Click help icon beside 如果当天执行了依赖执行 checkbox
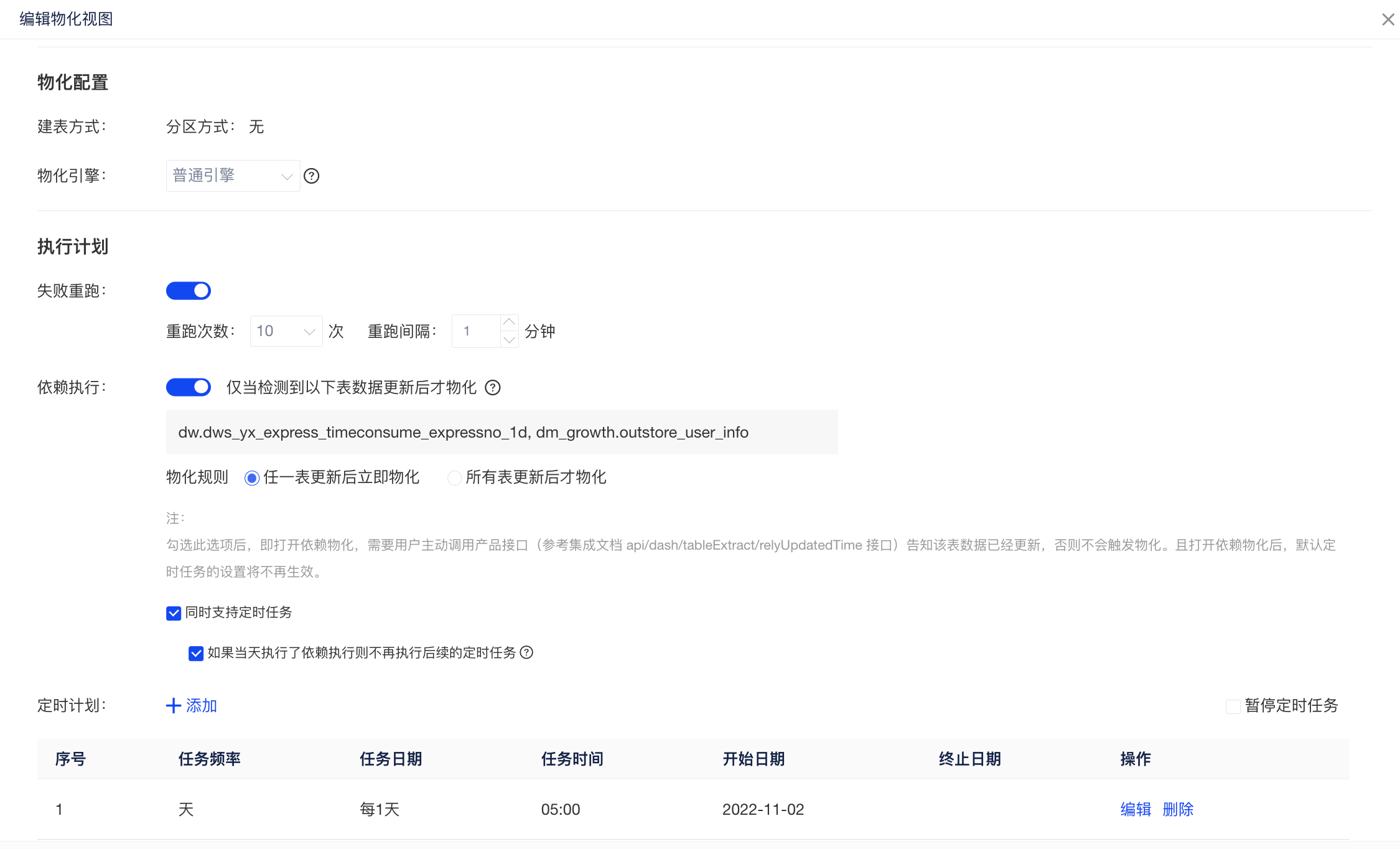The image size is (1400, 849). tap(526, 652)
